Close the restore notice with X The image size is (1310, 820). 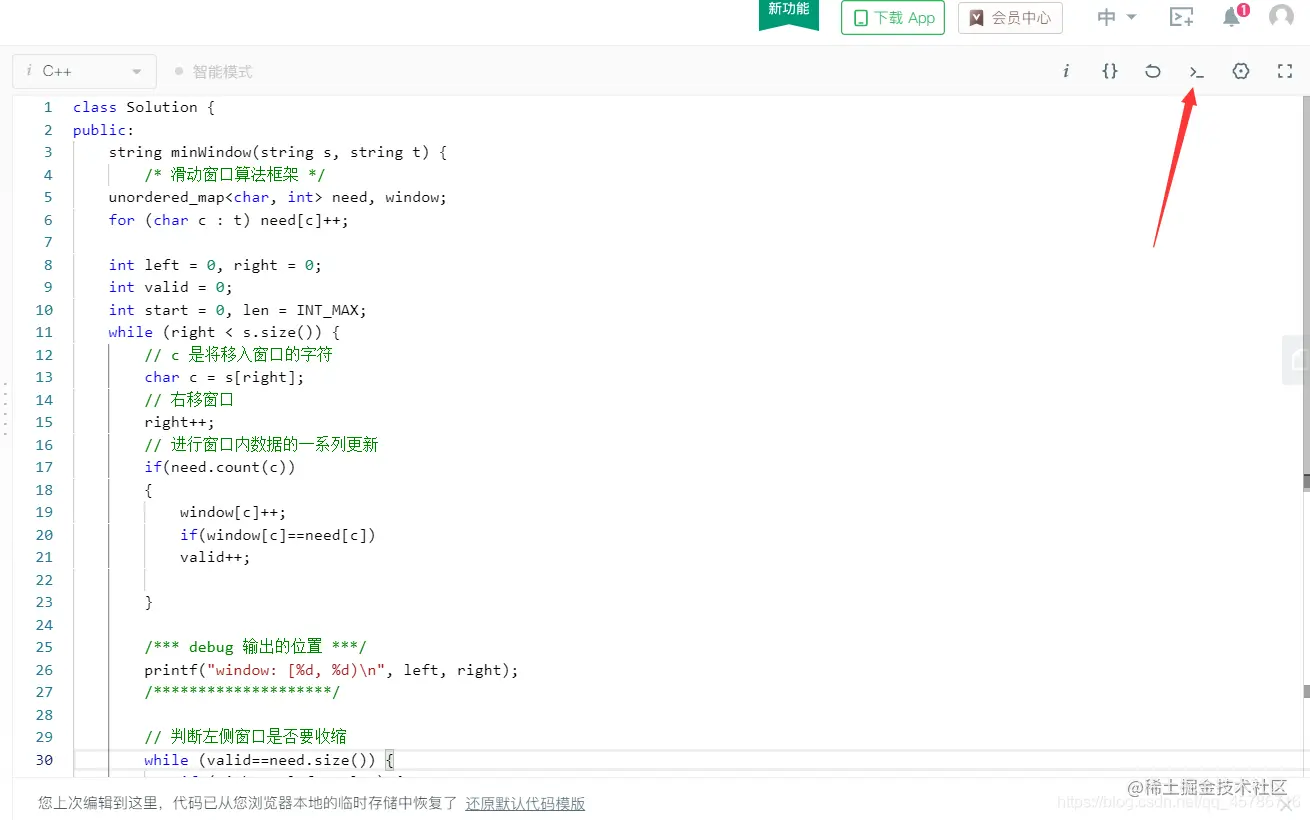(1286, 804)
